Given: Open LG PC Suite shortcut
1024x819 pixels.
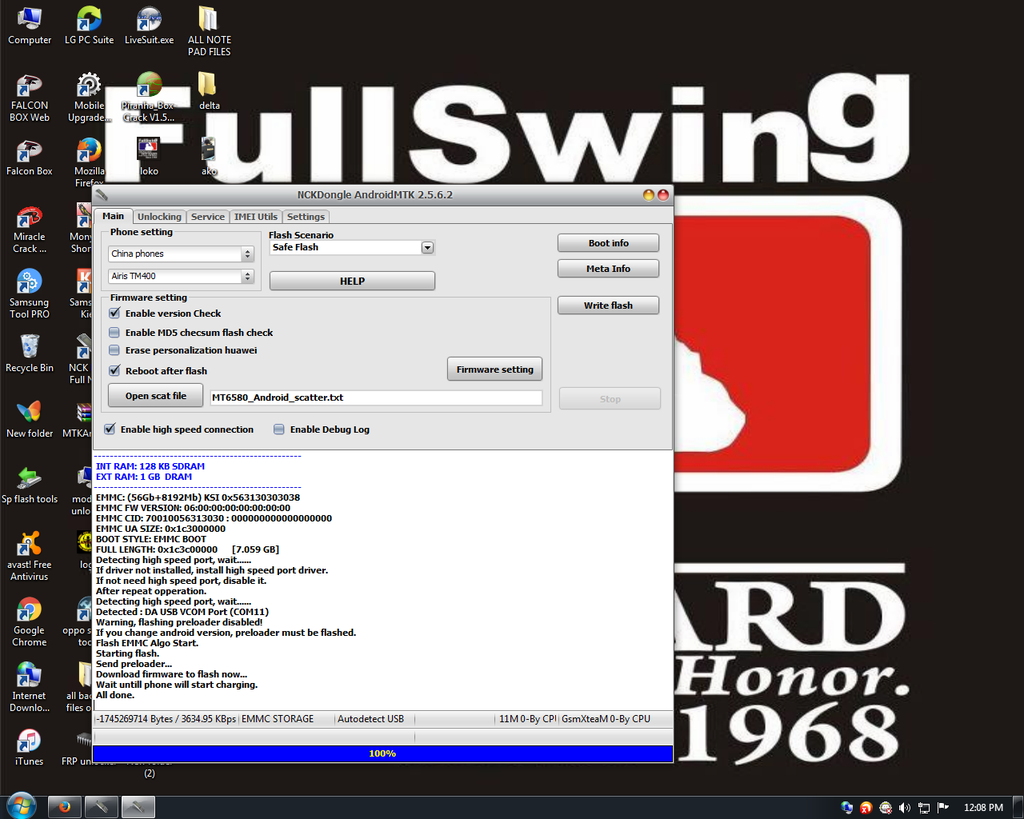Looking at the screenshot, I should [88, 22].
